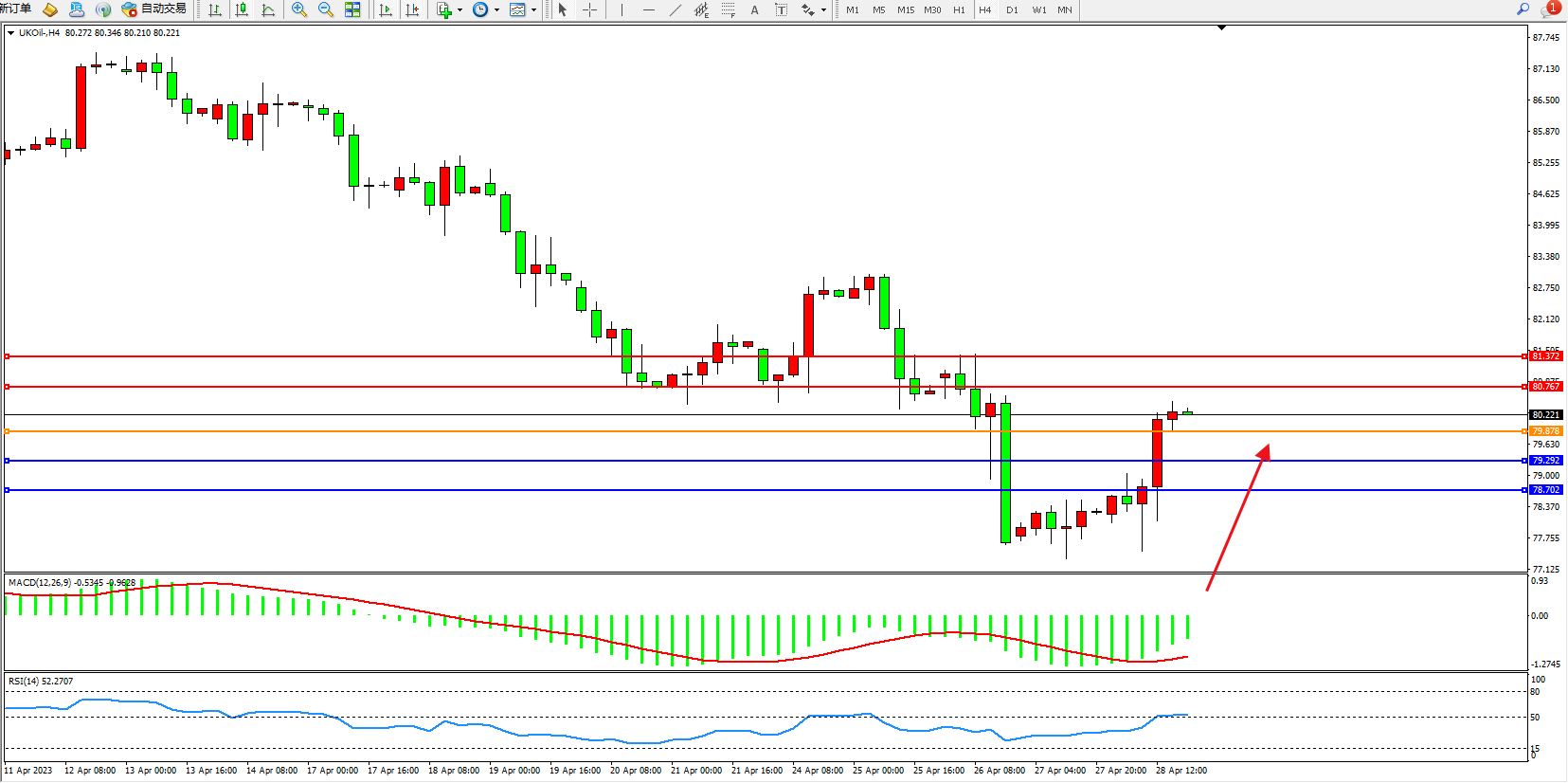This screenshot has height=783, width=1568.
Task: Select the draw vertical line tool
Action: 622,9
